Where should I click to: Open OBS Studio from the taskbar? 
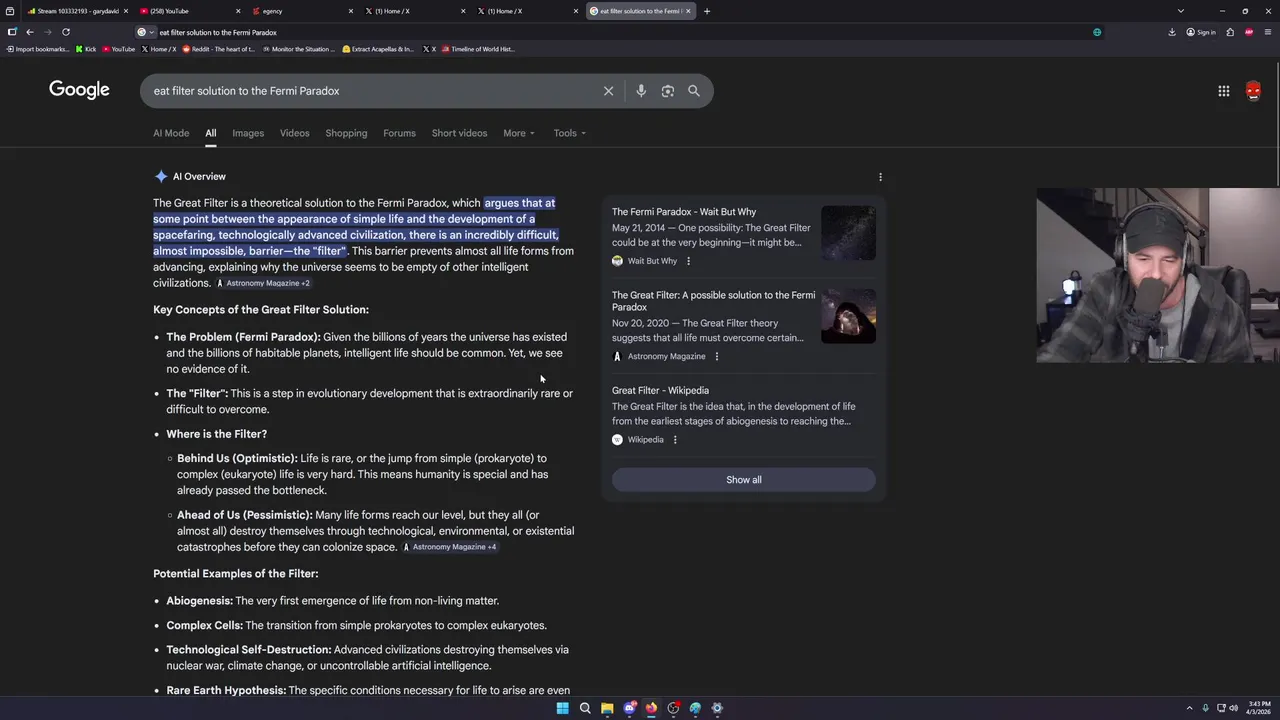click(673, 708)
